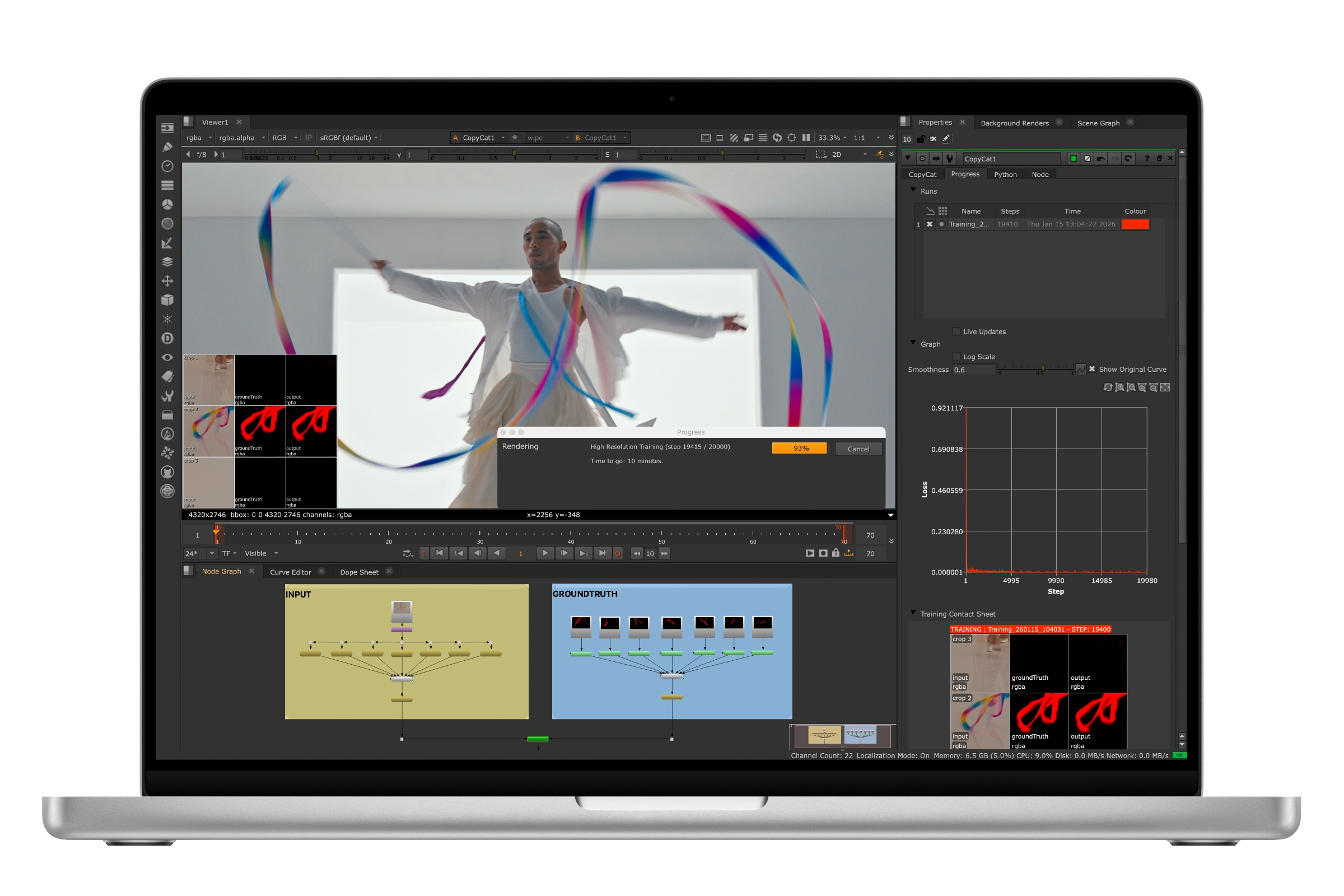
Task: Click frame 70 marker on the timeline
Action: 844,527
